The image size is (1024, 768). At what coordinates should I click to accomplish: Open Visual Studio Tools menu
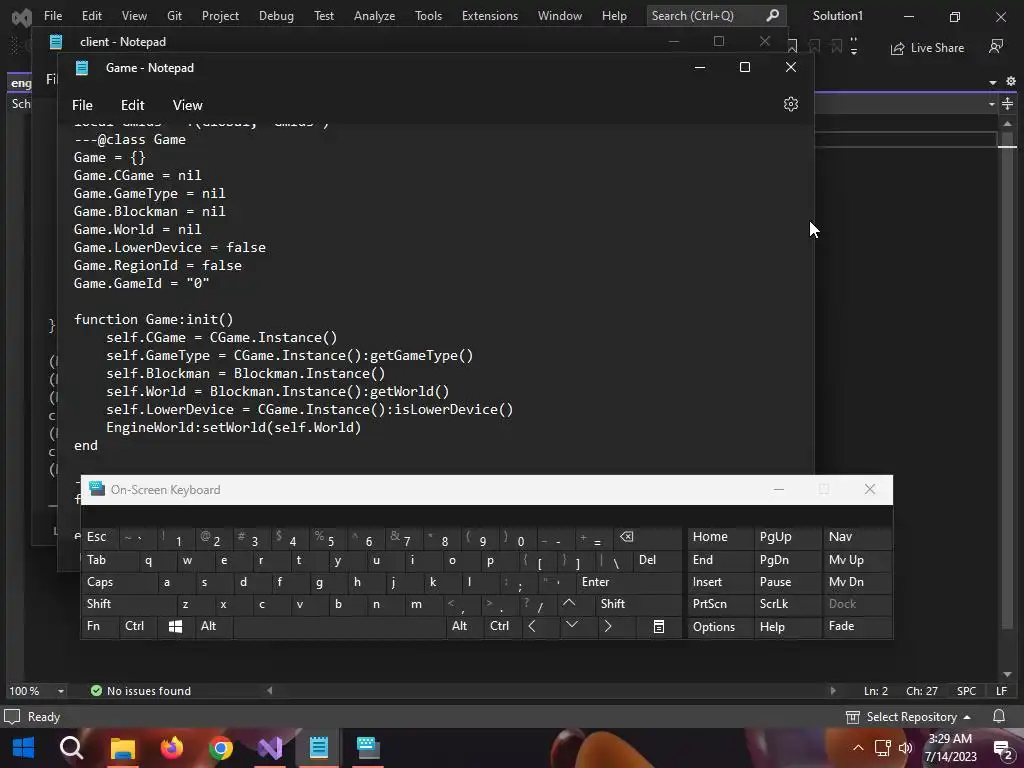tap(428, 16)
